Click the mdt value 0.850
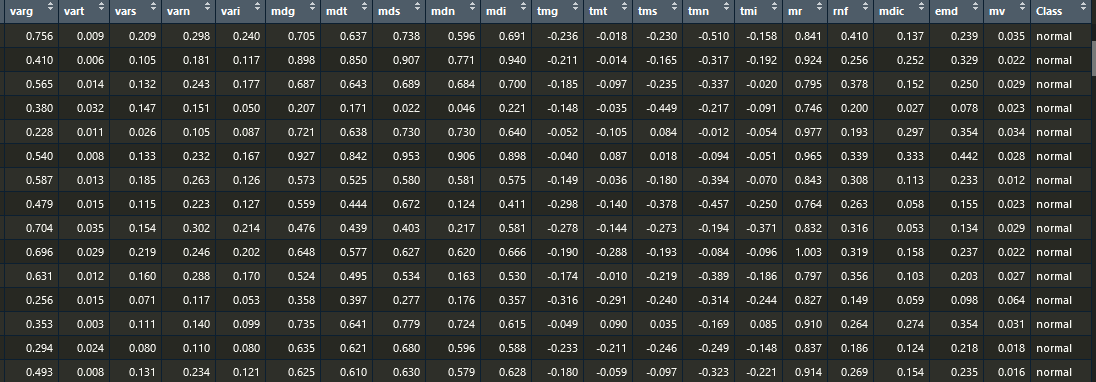The image size is (1096, 382). click(x=354, y=61)
